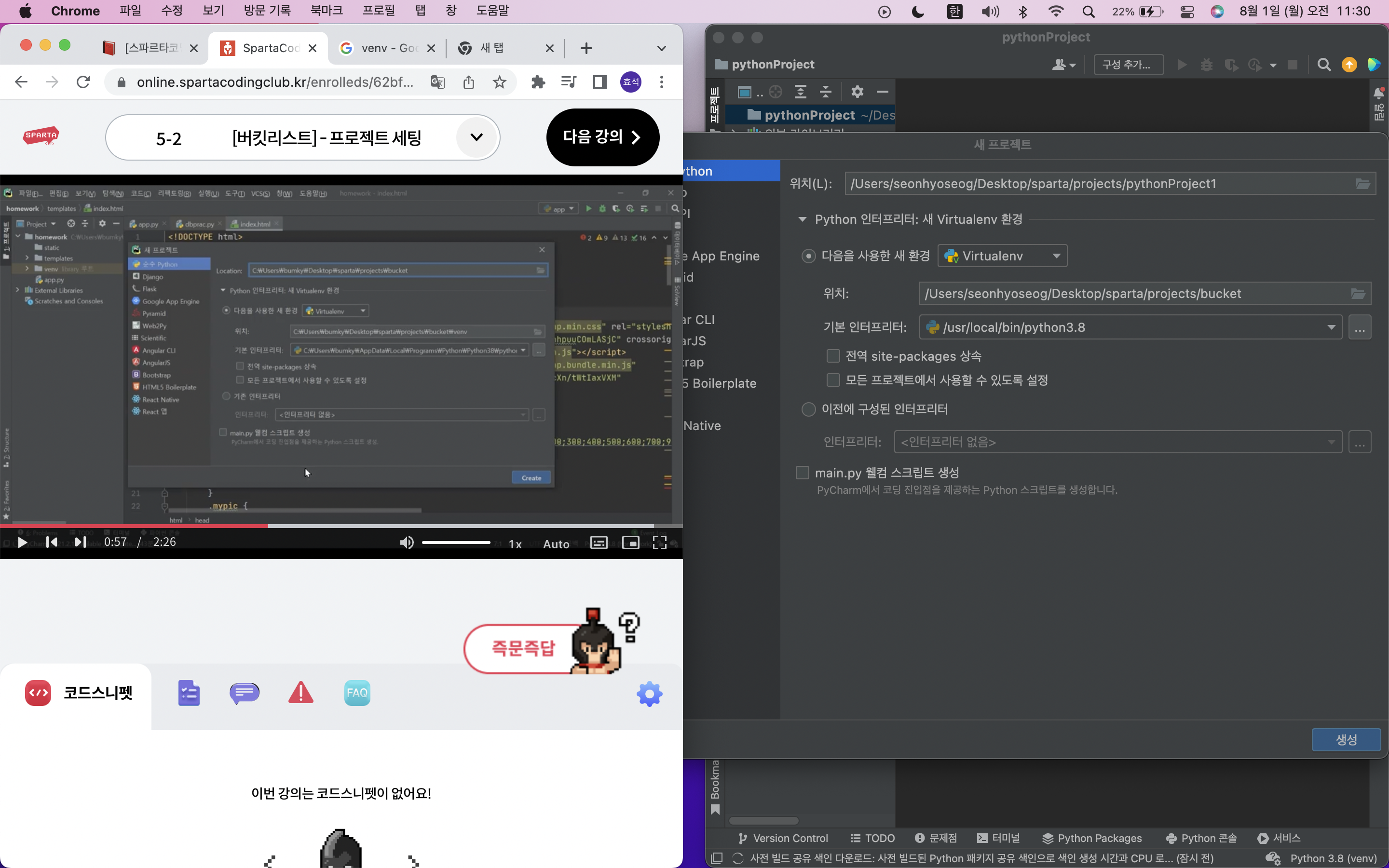Click the Chrome address bar URL
1389x868 pixels.
(275, 82)
